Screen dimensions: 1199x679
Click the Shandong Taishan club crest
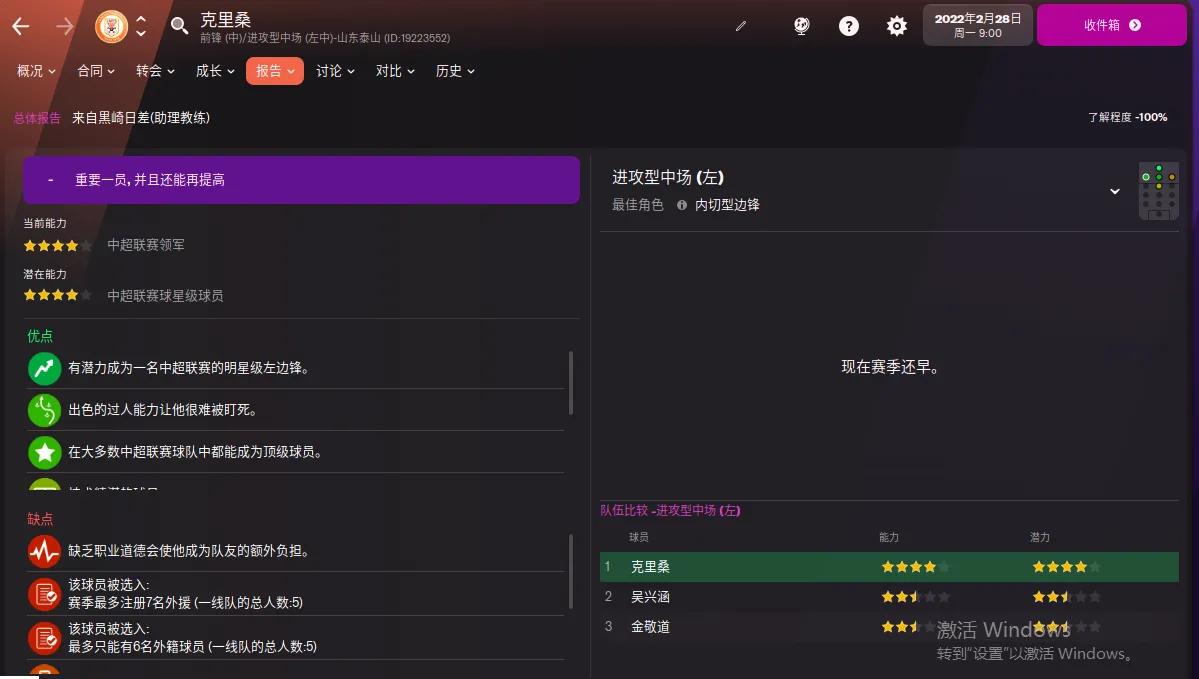(x=110, y=25)
